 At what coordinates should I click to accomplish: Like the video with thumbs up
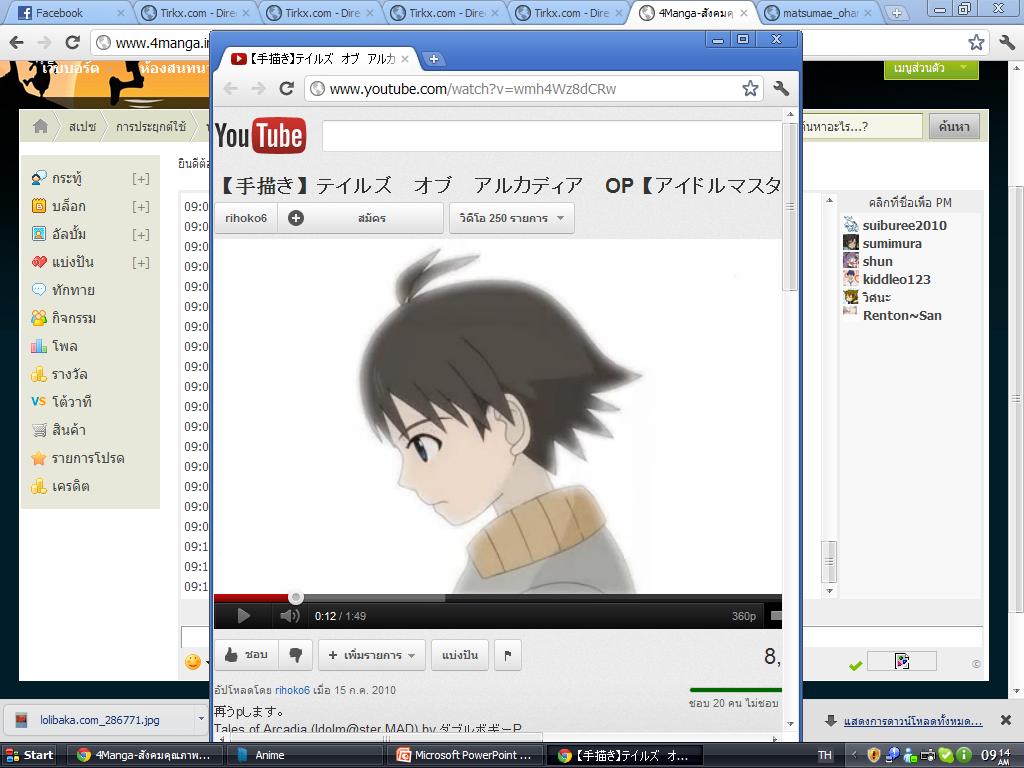pos(246,654)
